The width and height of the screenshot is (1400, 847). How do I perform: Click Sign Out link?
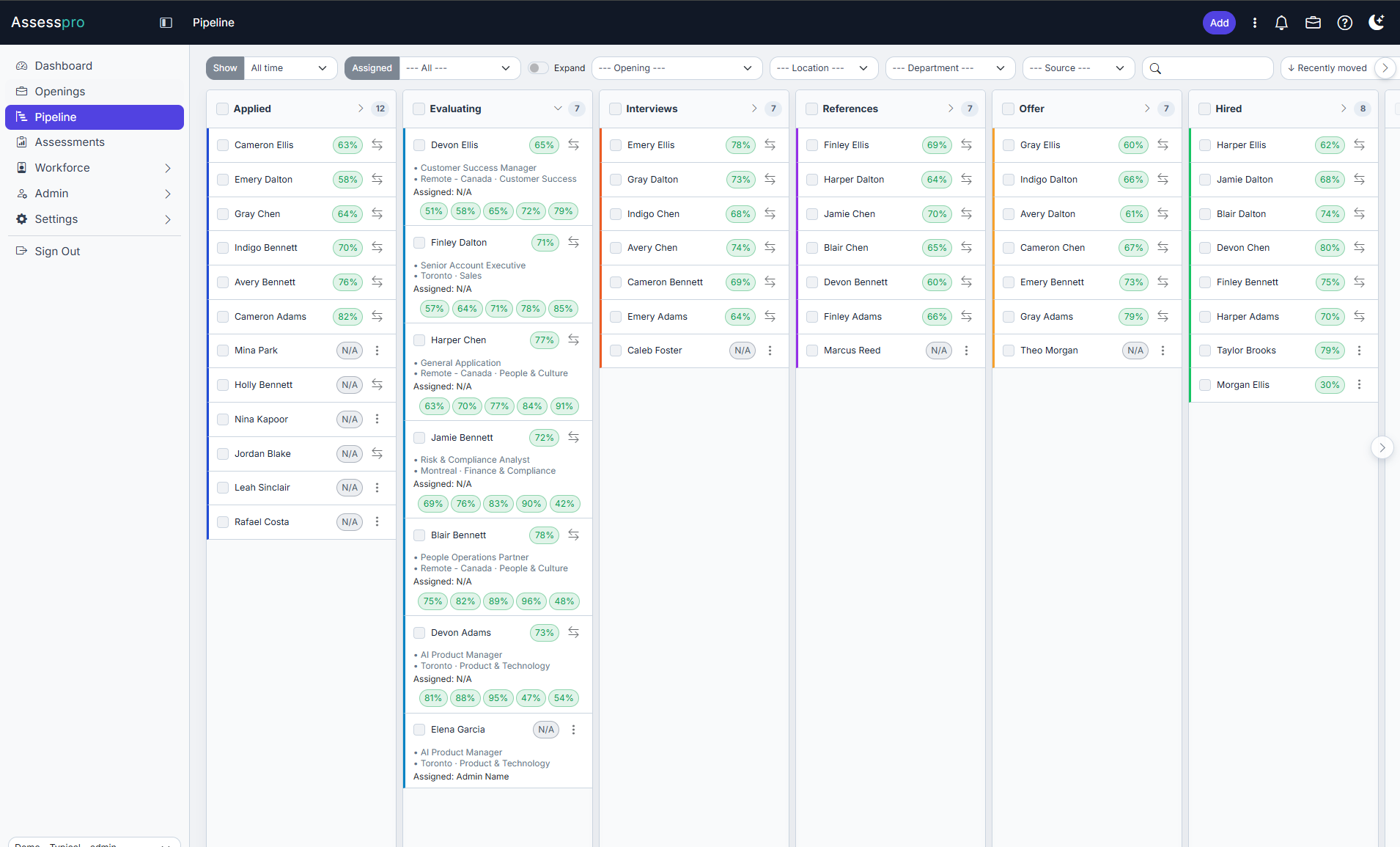tap(57, 252)
